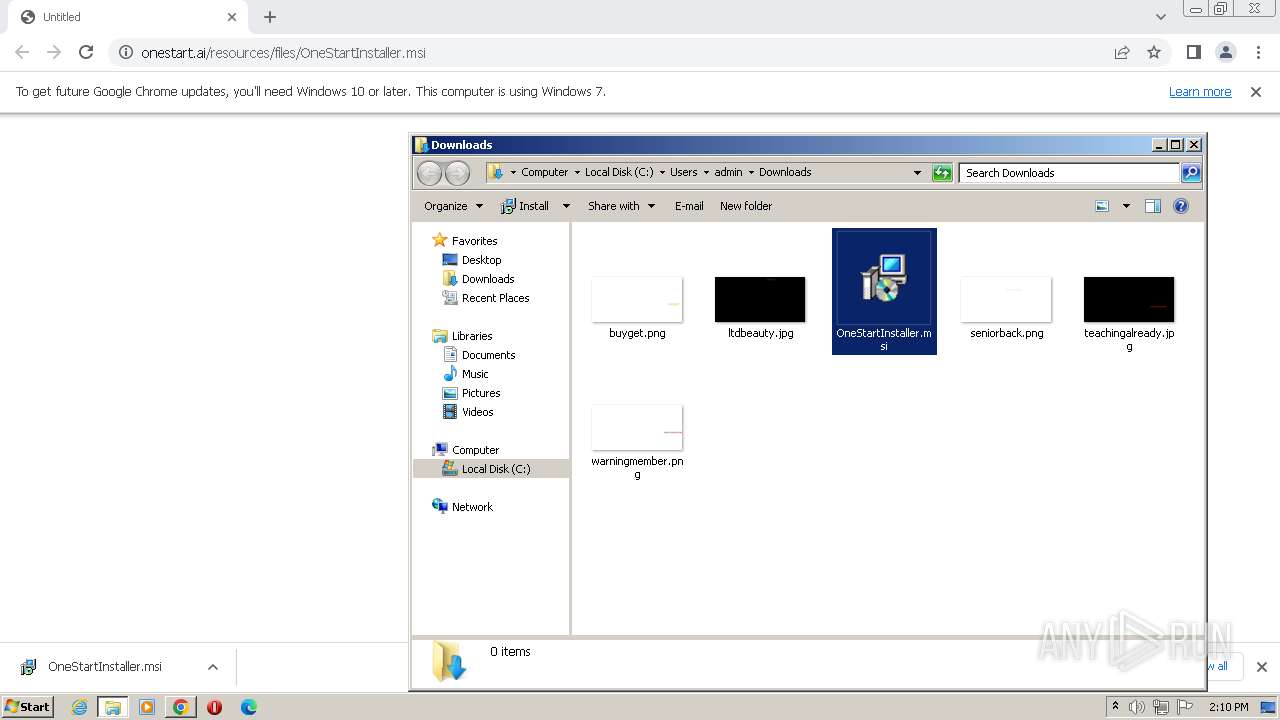1280x720 pixels.
Task: View site information icon
Action: click(124, 52)
